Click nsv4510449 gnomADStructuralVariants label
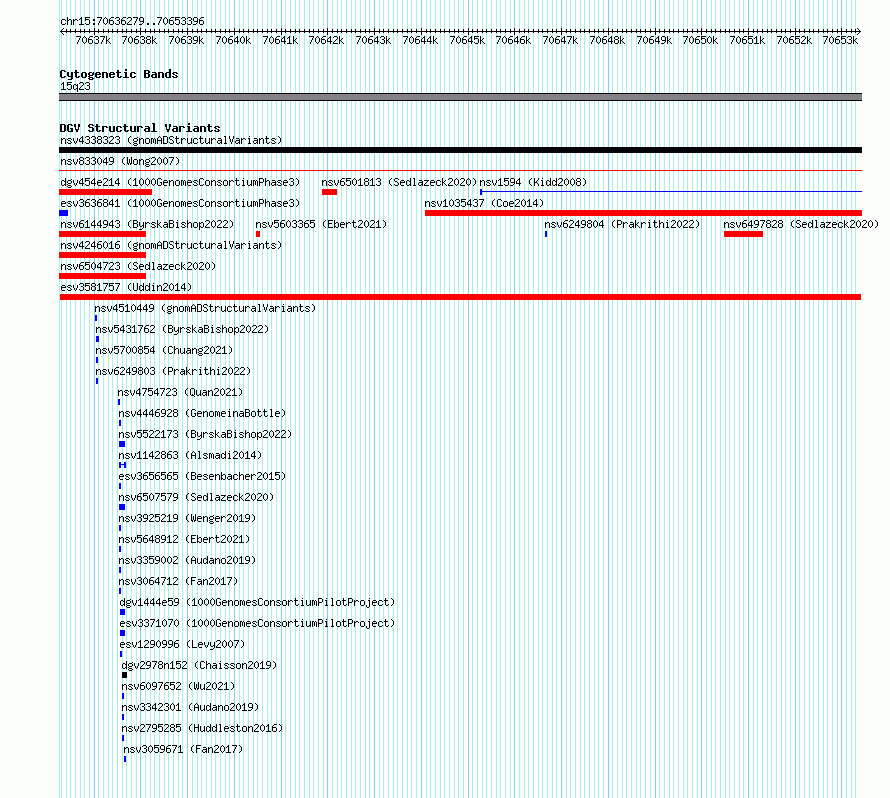Screen dimensions: 890x798 [205, 308]
